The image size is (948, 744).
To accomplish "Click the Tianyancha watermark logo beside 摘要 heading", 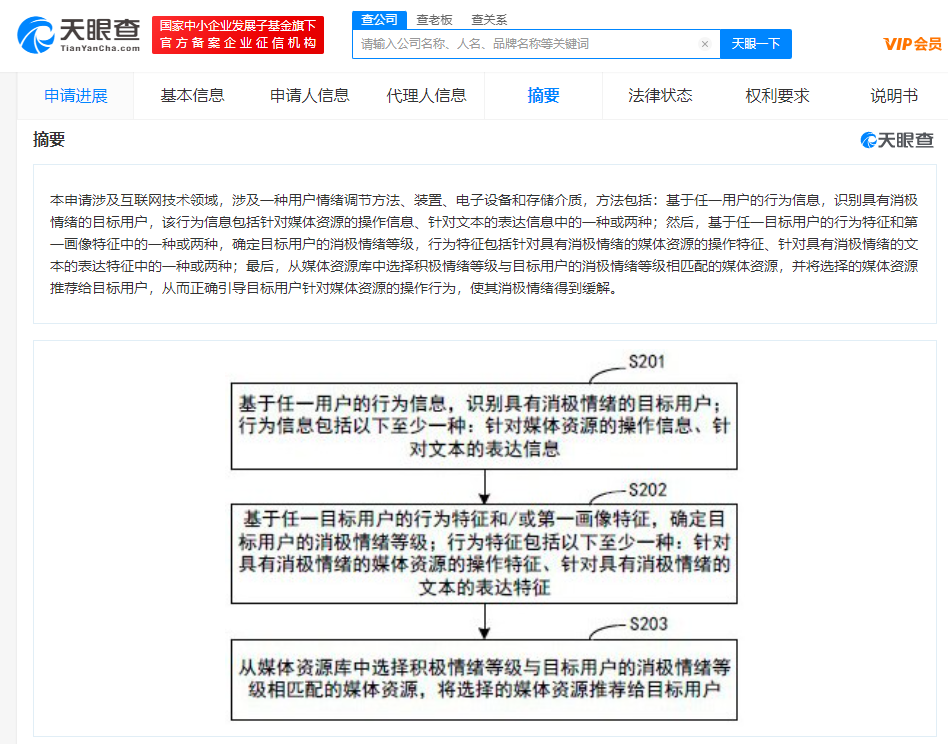I will pos(897,141).
